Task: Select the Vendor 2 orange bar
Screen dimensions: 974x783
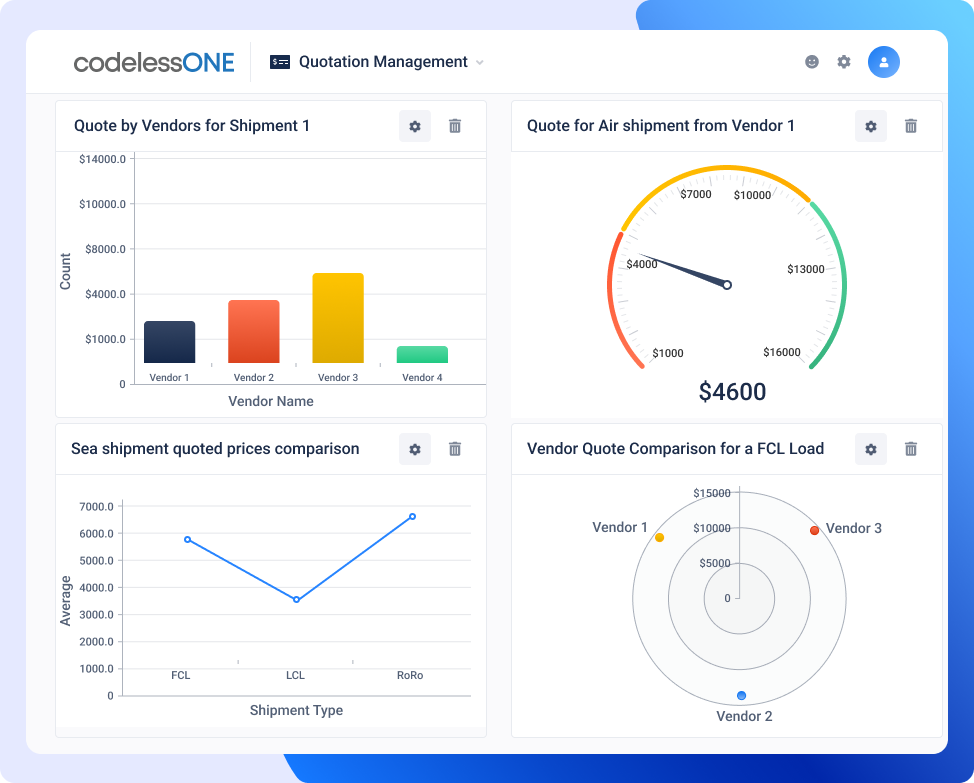Action: point(253,332)
